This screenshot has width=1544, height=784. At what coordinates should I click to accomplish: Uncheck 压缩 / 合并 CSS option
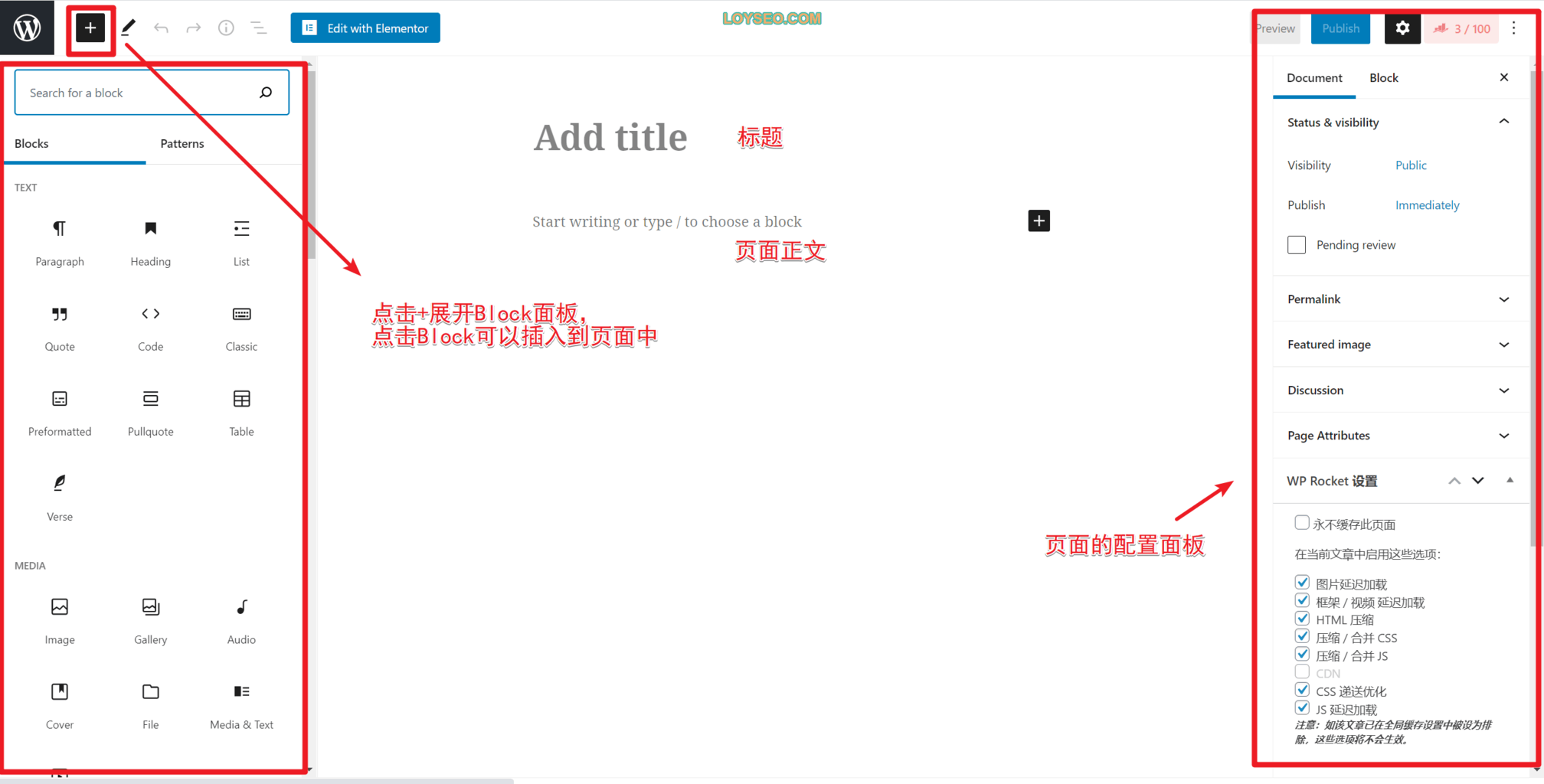pos(1302,636)
